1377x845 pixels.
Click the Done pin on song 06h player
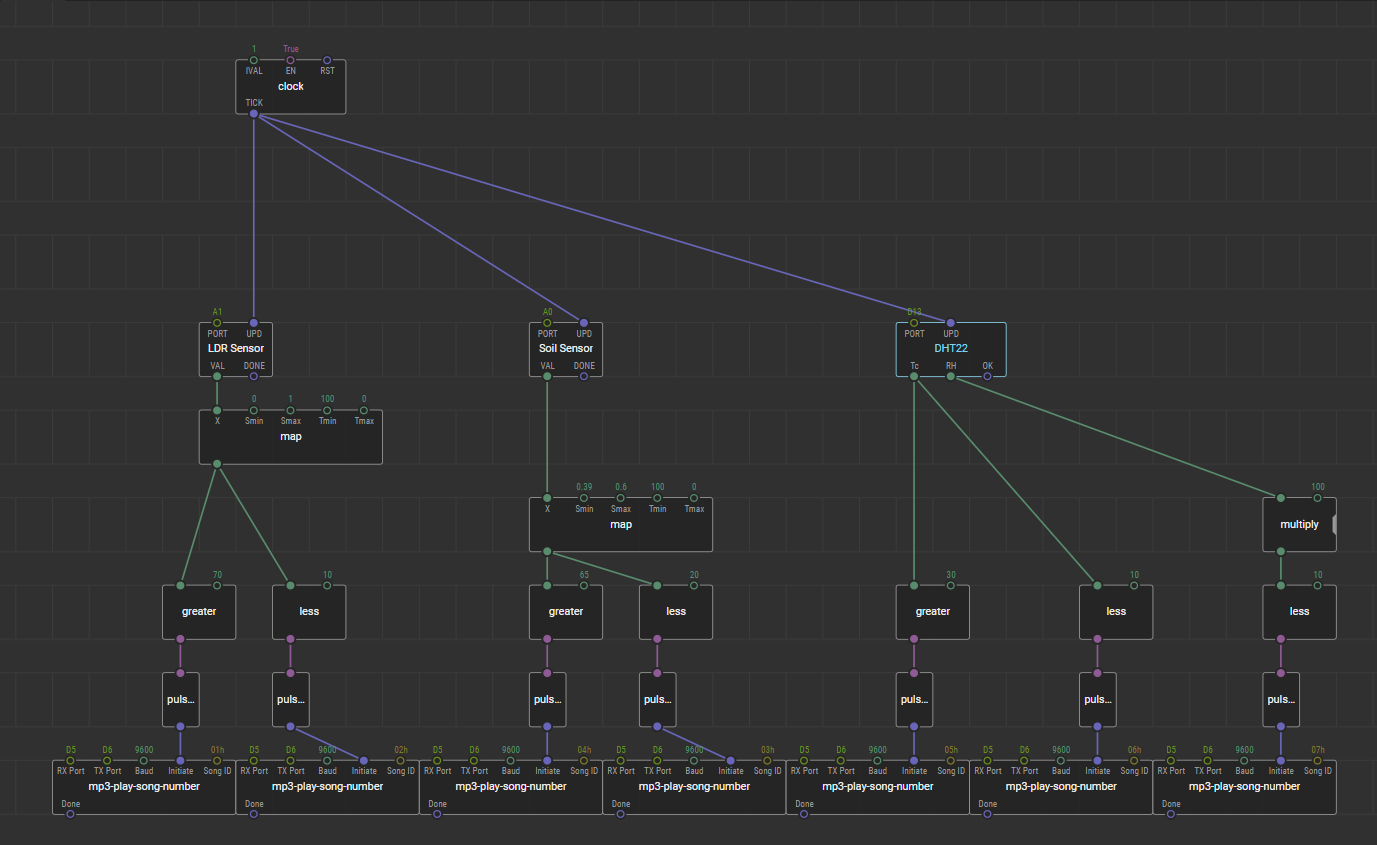(988, 814)
